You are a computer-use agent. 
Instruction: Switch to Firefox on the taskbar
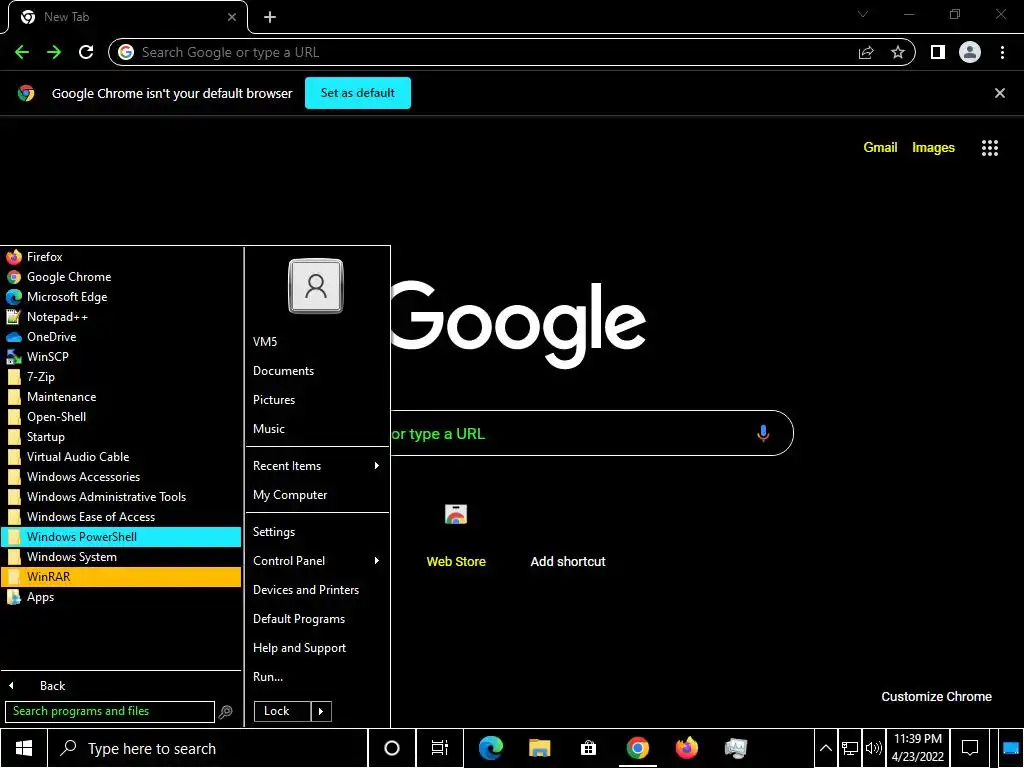tap(686, 748)
